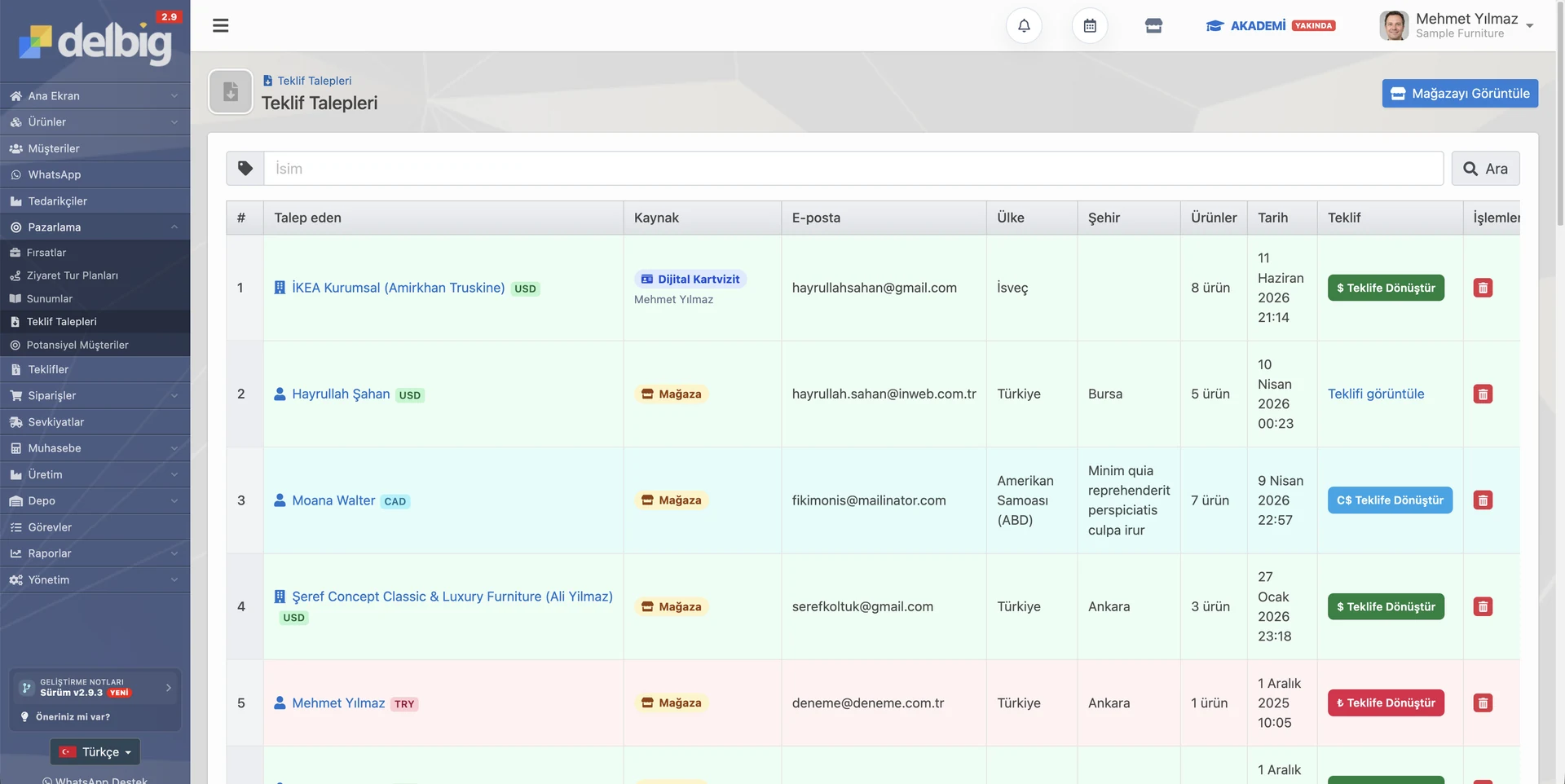
Task: Expand the Siparişler sidebar menu
Action: pos(95,395)
